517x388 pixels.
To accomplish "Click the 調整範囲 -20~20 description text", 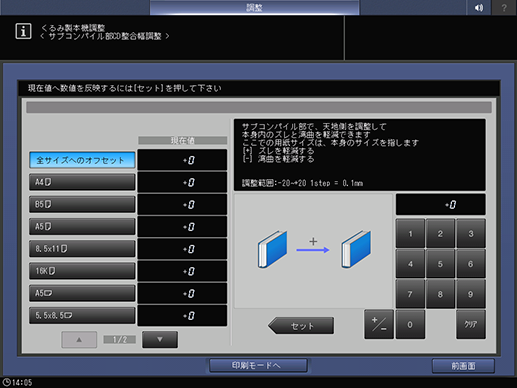I will pyautogui.click(x=302, y=183).
